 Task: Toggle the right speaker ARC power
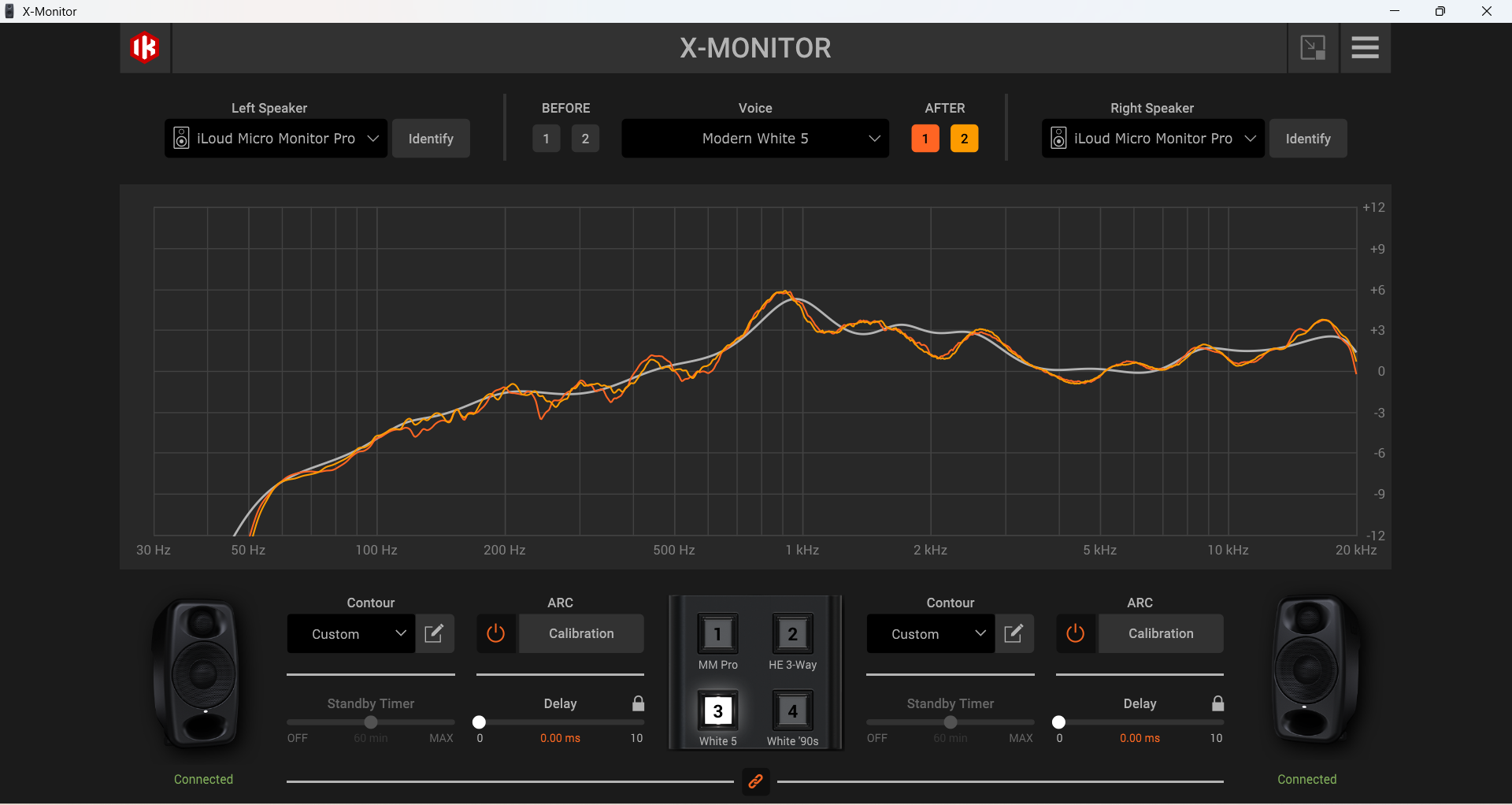coord(1075,633)
